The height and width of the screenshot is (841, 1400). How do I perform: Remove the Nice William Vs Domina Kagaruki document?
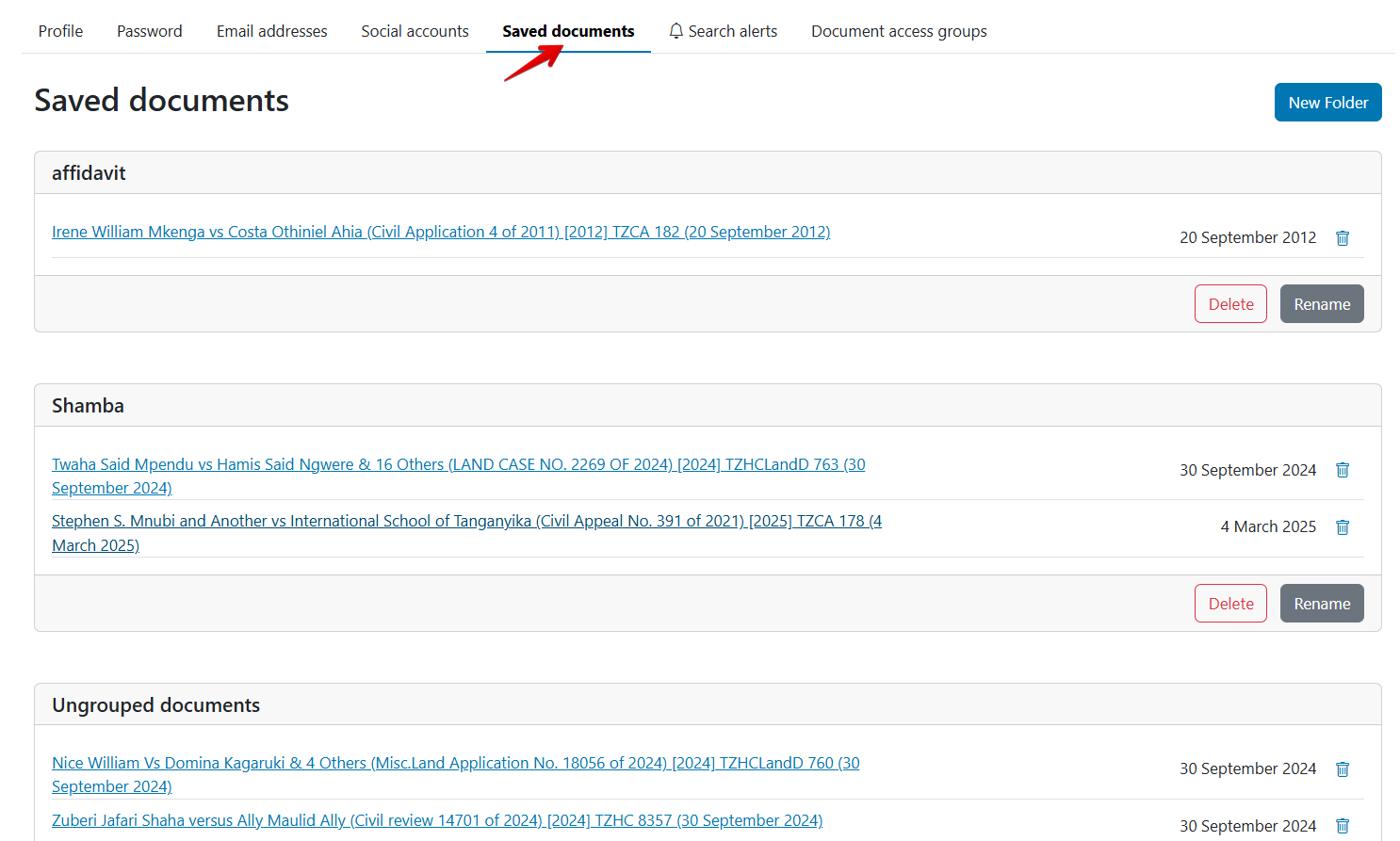[1343, 769]
